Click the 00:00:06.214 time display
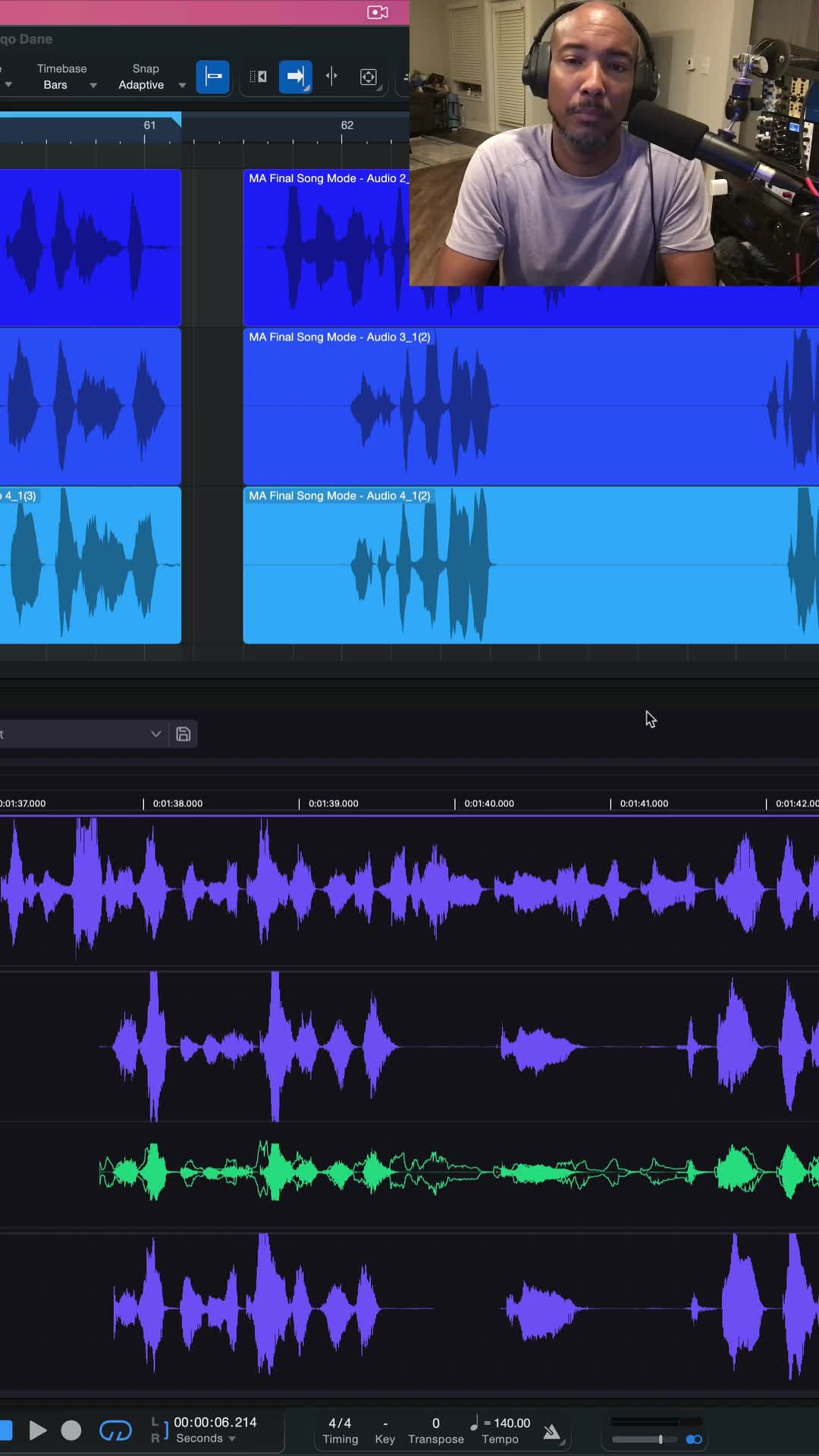819x1456 pixels. coord(215,1423)
